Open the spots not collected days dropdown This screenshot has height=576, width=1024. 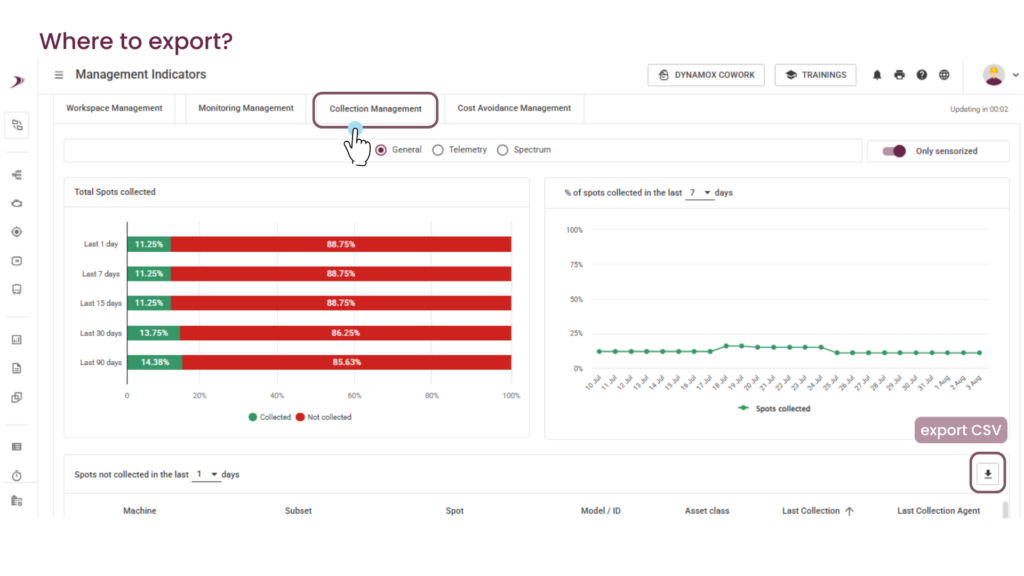coord(206,474)
